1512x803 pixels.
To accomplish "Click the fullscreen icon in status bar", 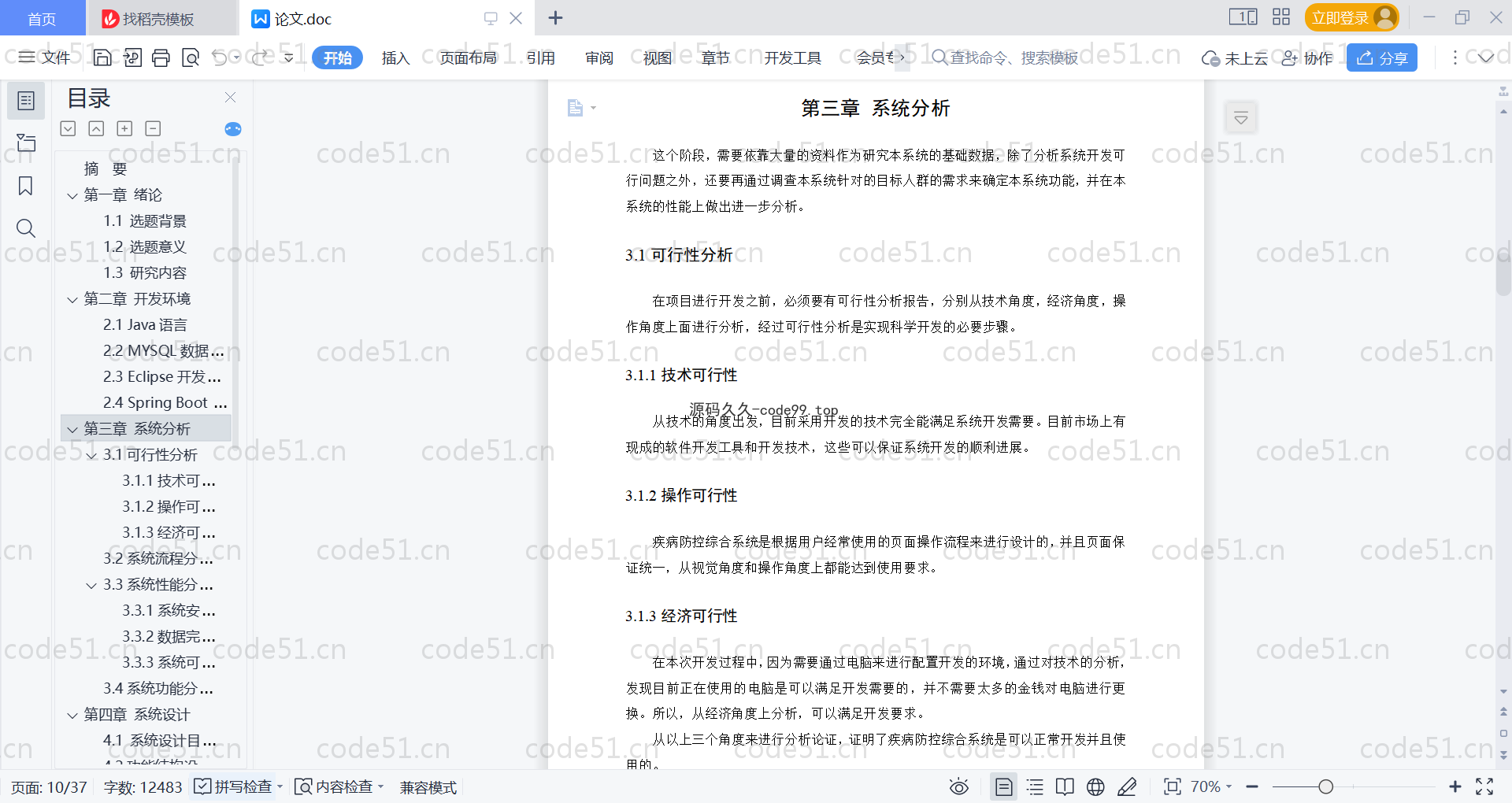I will click(1484, 786).
